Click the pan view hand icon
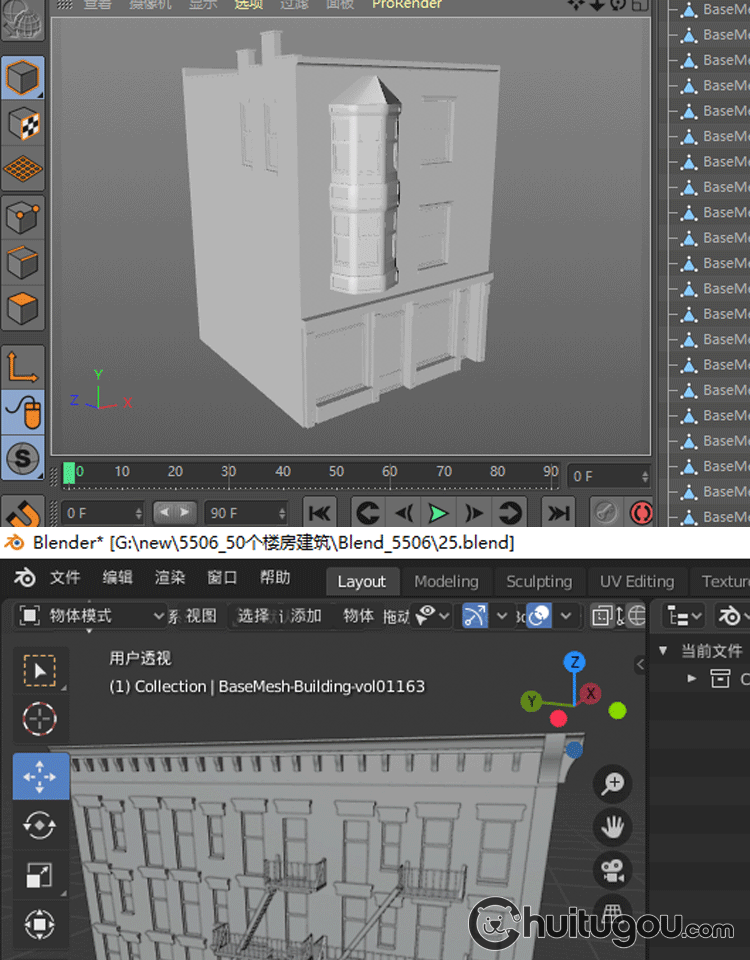This screenshot has width=750, height=960. pos(613,827)
